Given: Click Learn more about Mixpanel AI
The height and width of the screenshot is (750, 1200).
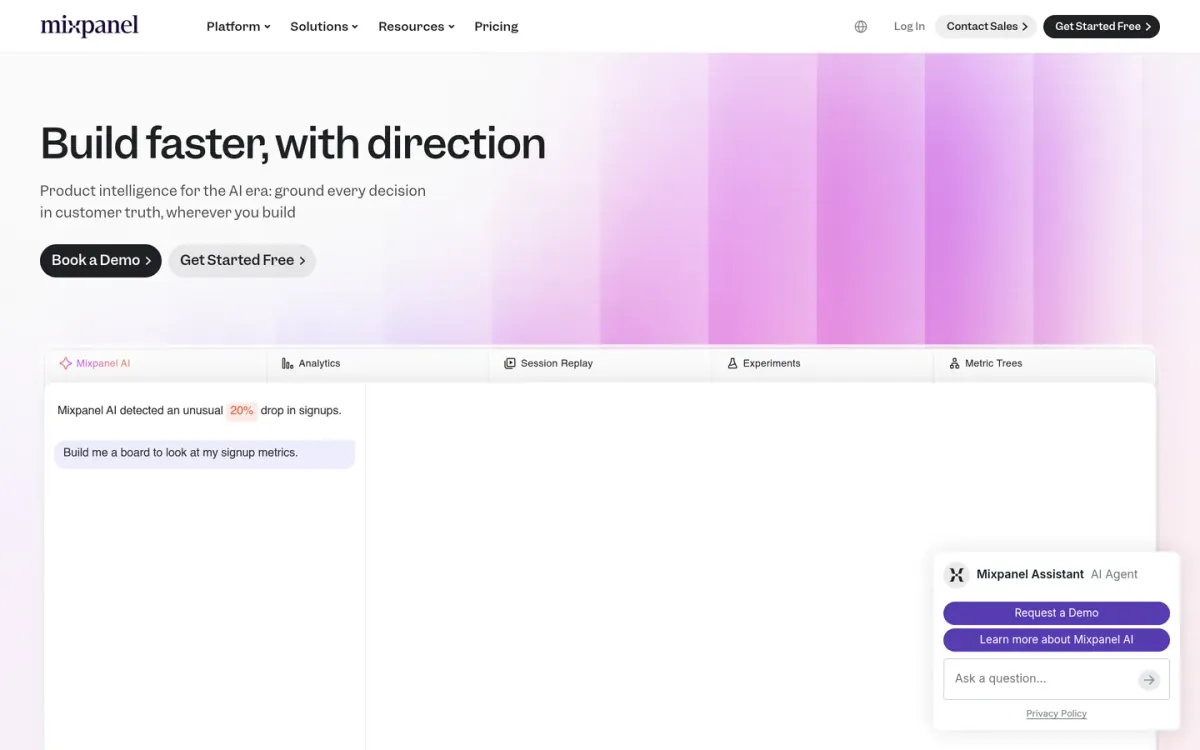Looking at the screenshot, I should (x=1056, y=640).
